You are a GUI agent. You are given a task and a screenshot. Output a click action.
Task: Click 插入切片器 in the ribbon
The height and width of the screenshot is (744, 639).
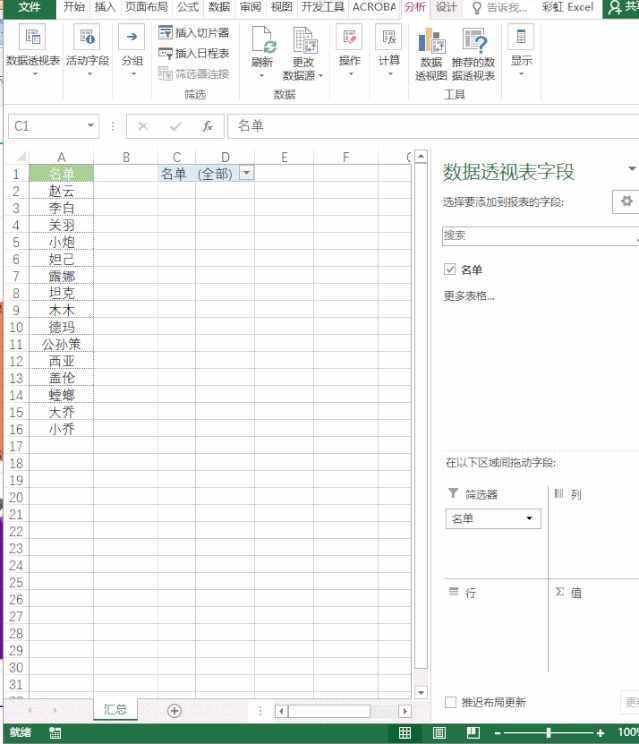tap(194, 33)
